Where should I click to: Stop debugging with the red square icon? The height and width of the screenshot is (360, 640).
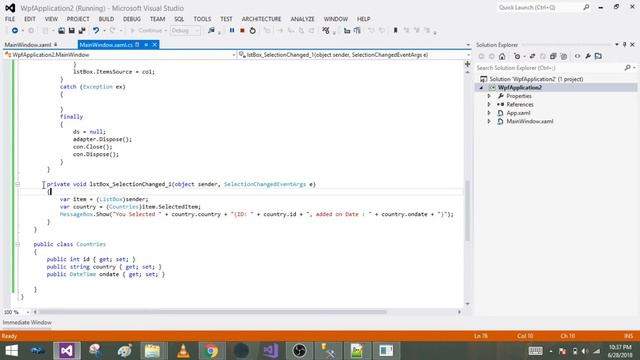coord(242,31)
